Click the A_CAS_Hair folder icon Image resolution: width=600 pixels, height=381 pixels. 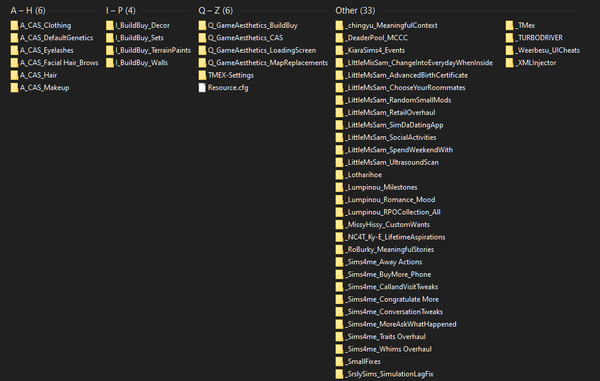click(x=15, y=75)
